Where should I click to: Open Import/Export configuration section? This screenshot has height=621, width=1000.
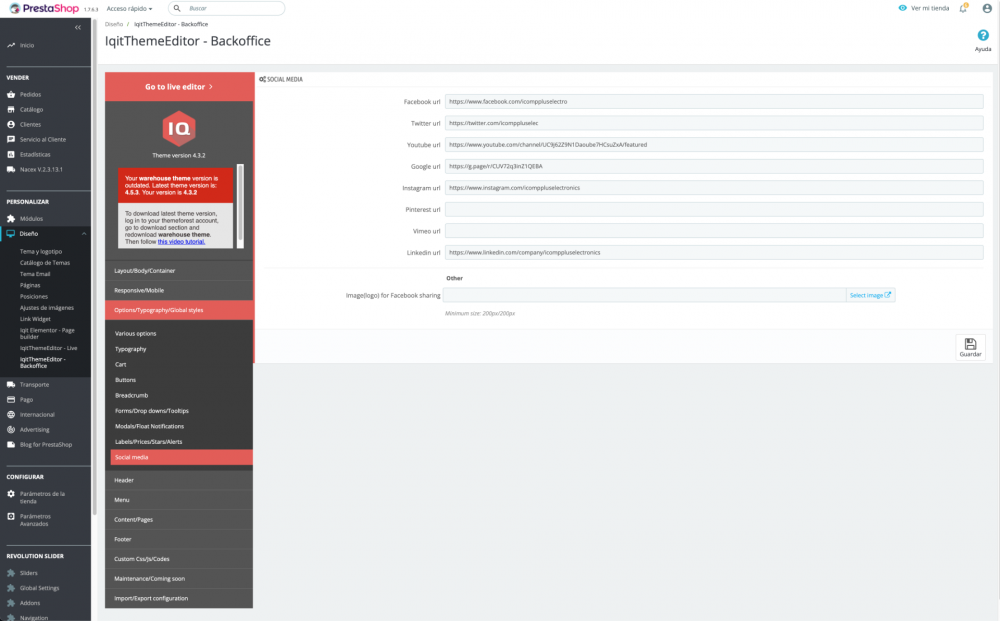click(x=179, y=599)
